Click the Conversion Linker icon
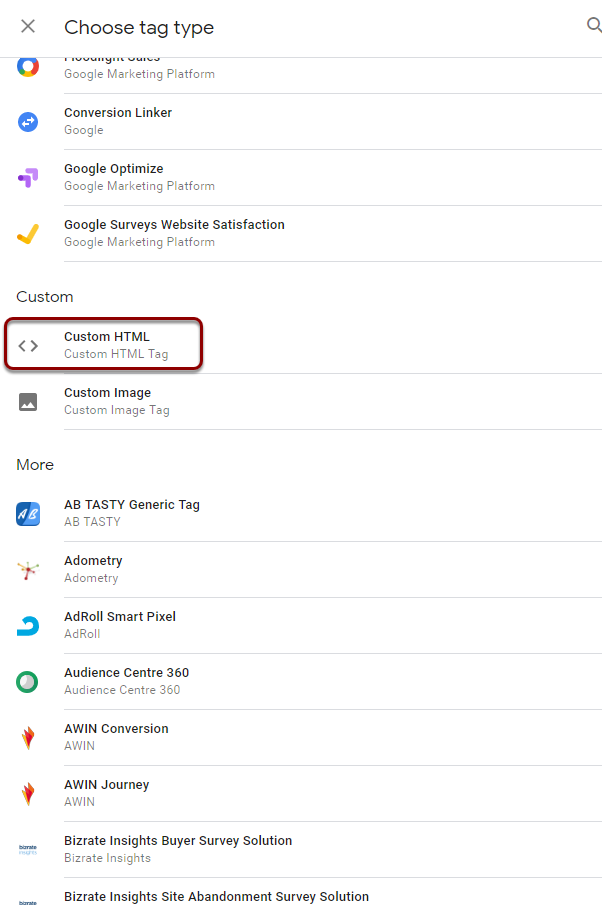The width and height of the screenshot is (602, 905). click(28, 122)
